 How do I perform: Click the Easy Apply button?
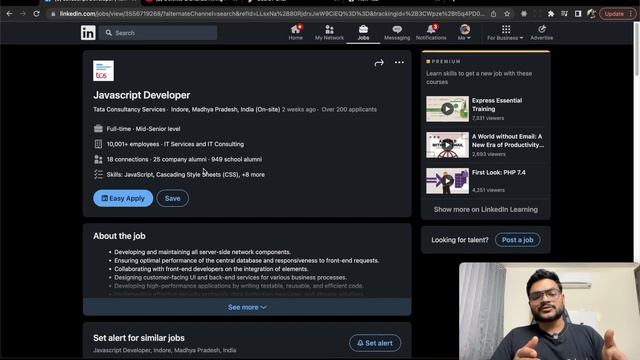tap(123, 198)
